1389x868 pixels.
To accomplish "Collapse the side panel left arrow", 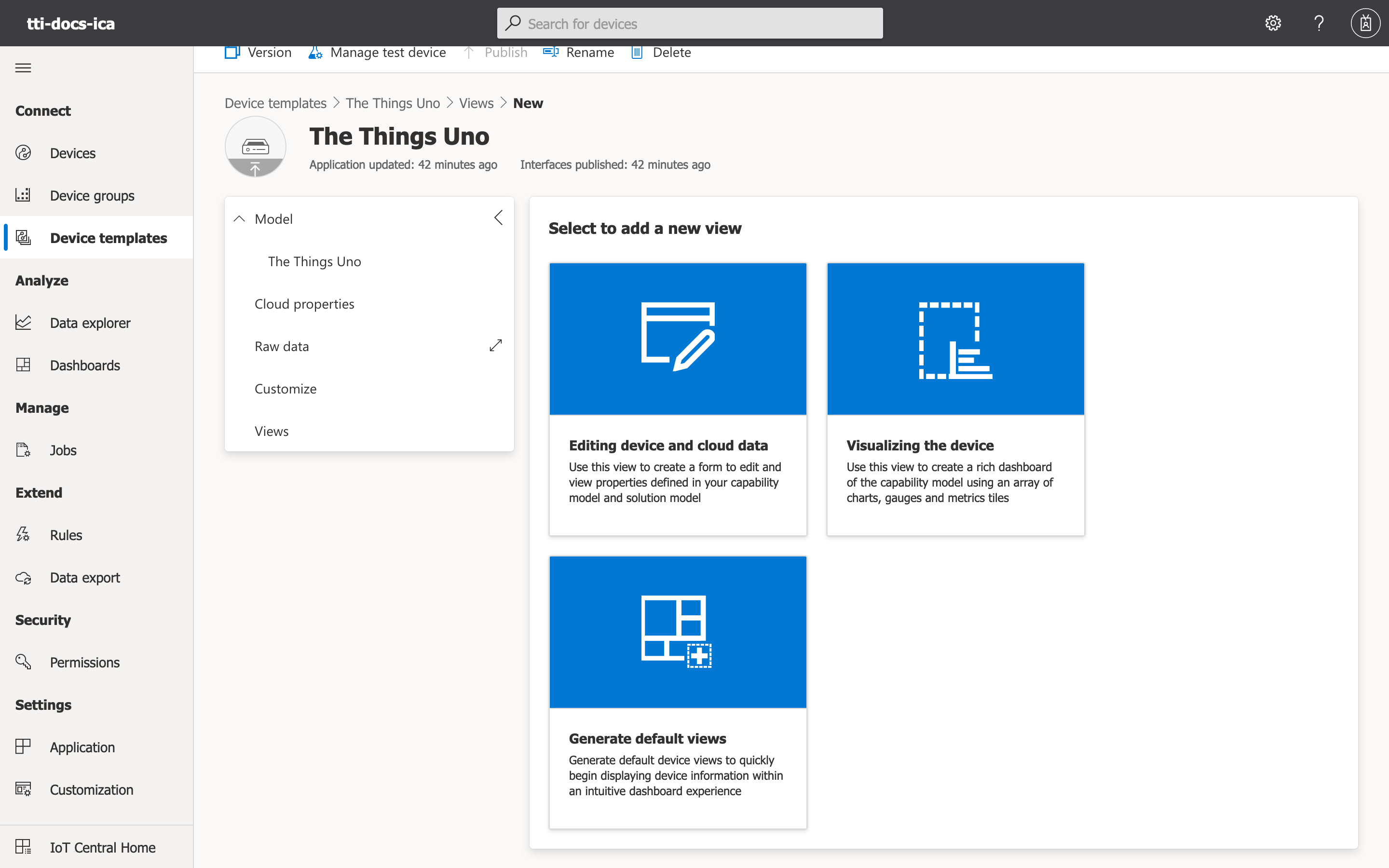I will tap(498, 217).
